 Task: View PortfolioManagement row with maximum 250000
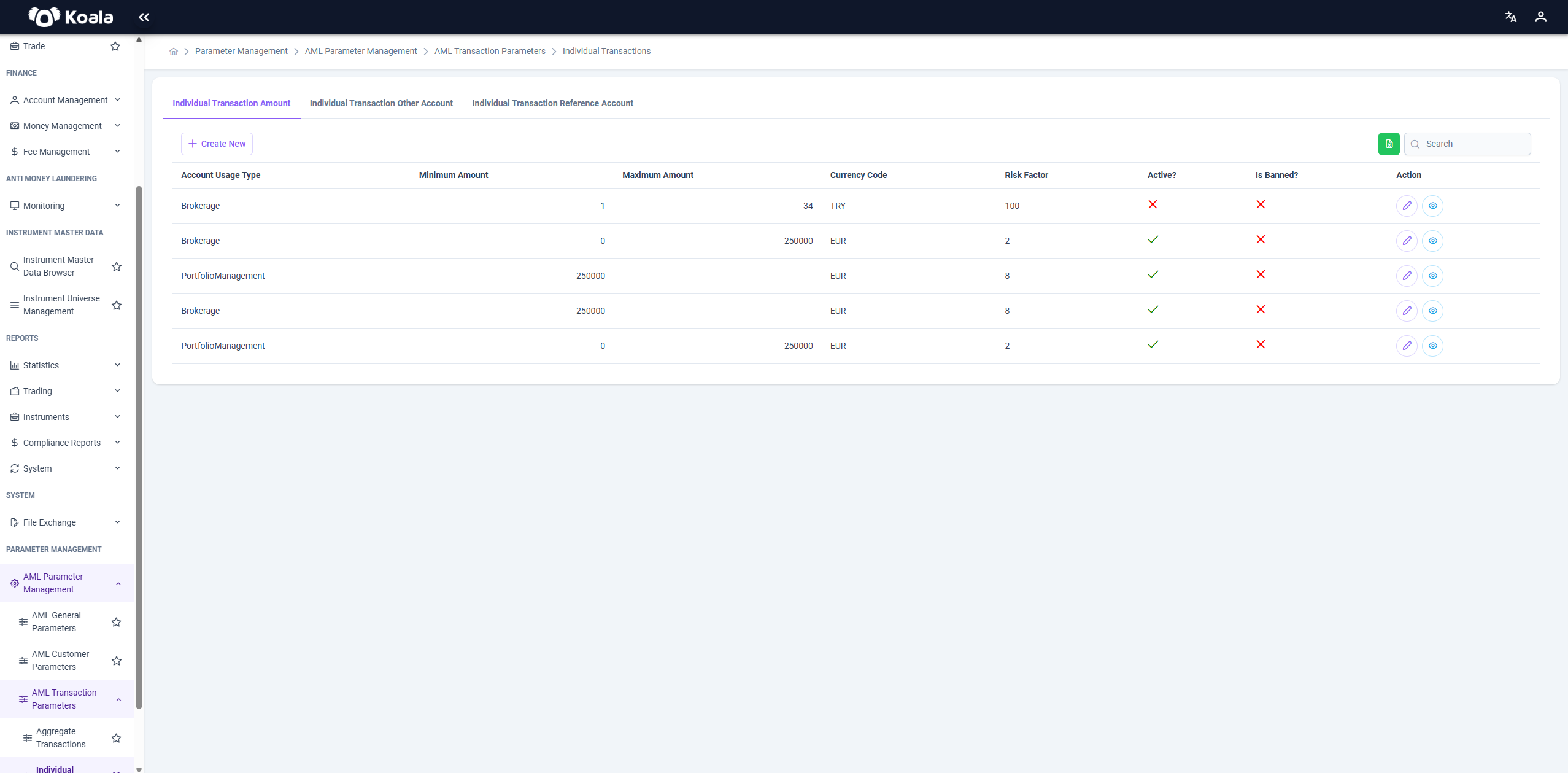[x=1432, y=346]
